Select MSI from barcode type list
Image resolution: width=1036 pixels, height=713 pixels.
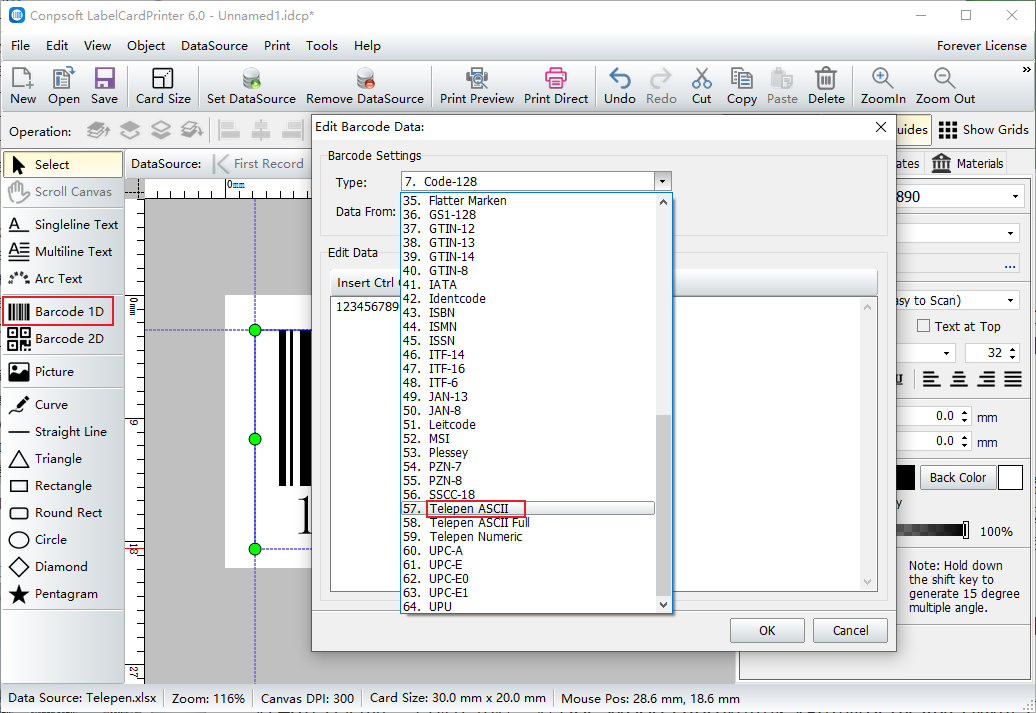point(527,438)
